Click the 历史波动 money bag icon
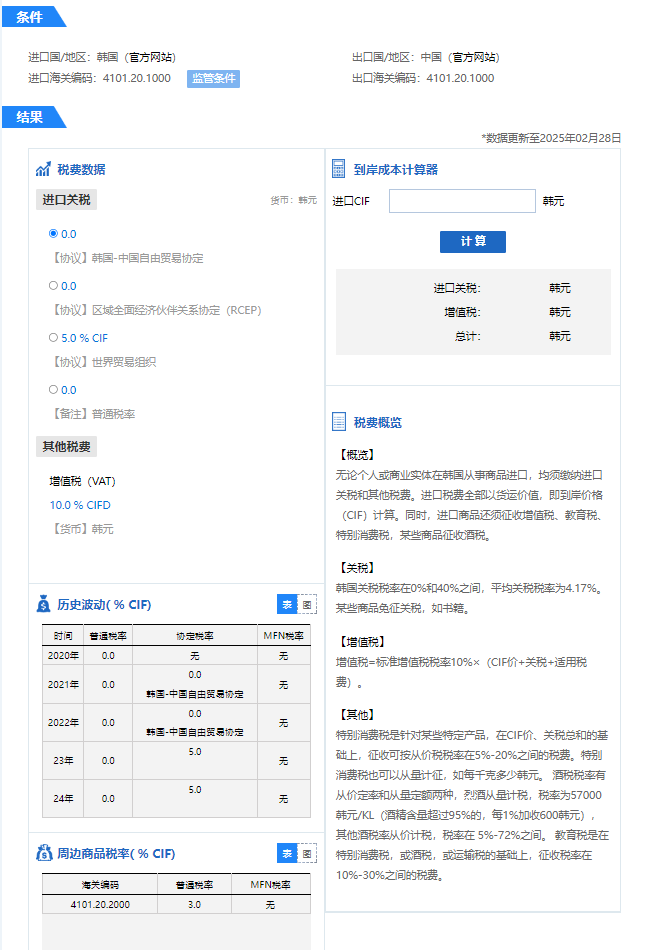The width and height of the screenshot is (645, 950). pyautogui.click(x=43, y=604)
